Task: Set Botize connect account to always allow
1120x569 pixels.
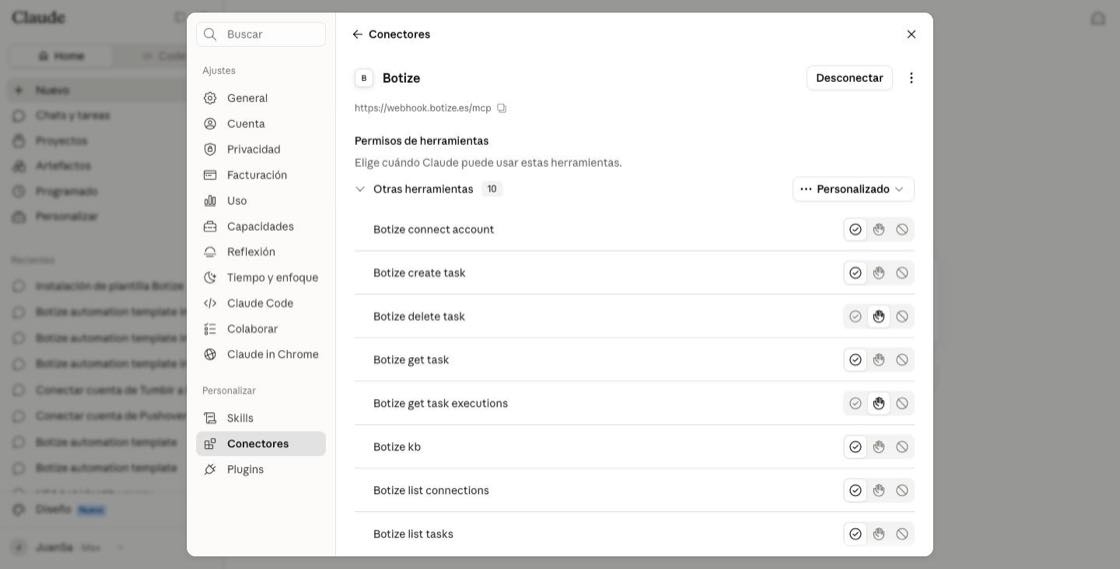Action: click(855, 230)
